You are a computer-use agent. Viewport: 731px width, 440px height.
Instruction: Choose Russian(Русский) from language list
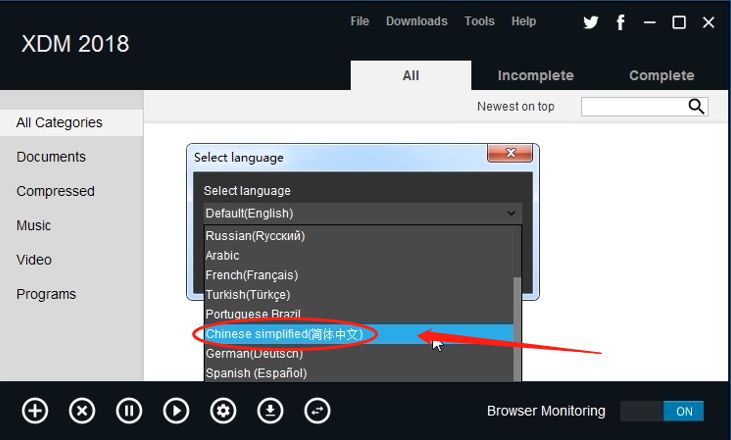359,236
